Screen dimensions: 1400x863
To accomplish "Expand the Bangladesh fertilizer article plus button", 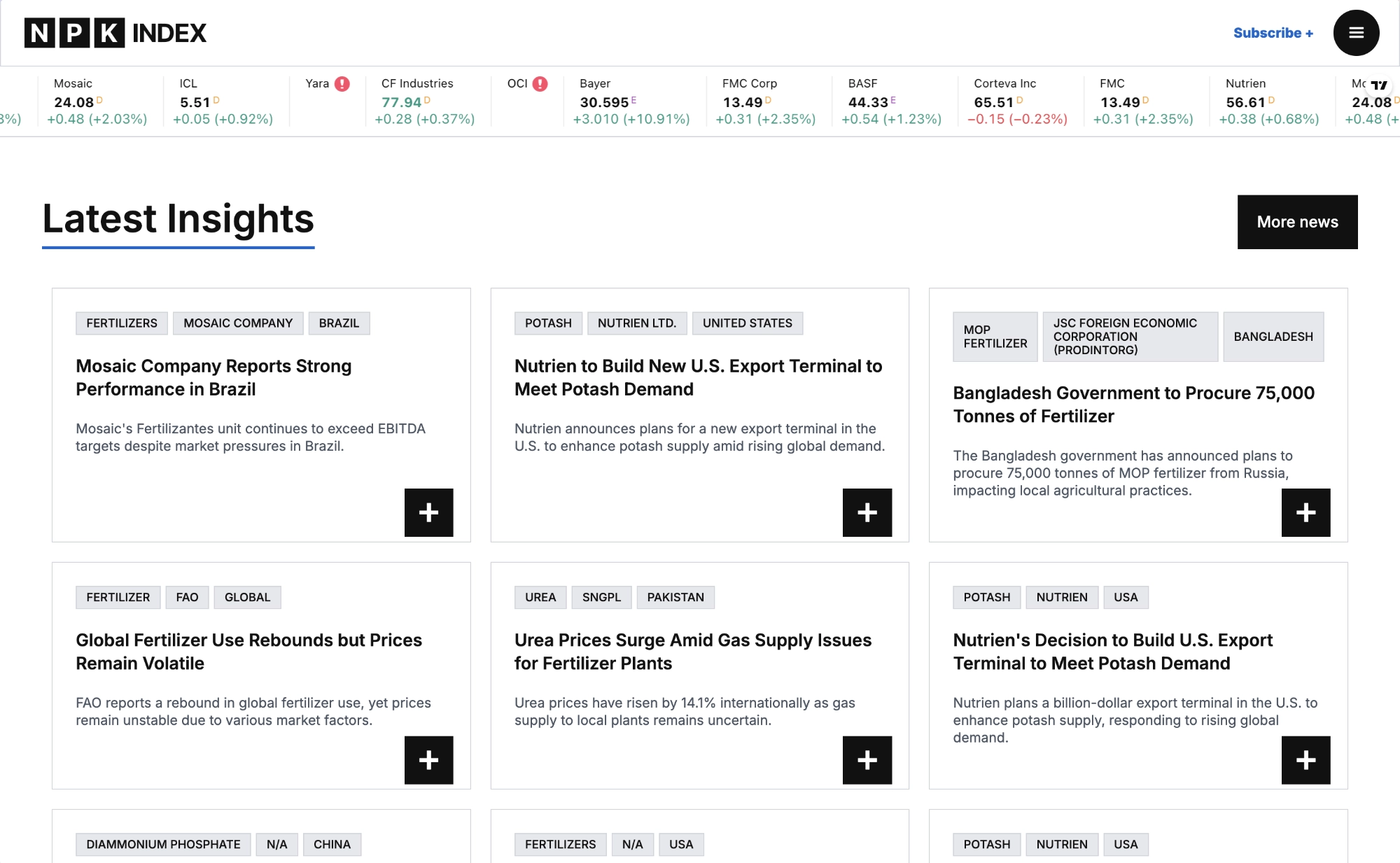I will (x=1305, y=512).
